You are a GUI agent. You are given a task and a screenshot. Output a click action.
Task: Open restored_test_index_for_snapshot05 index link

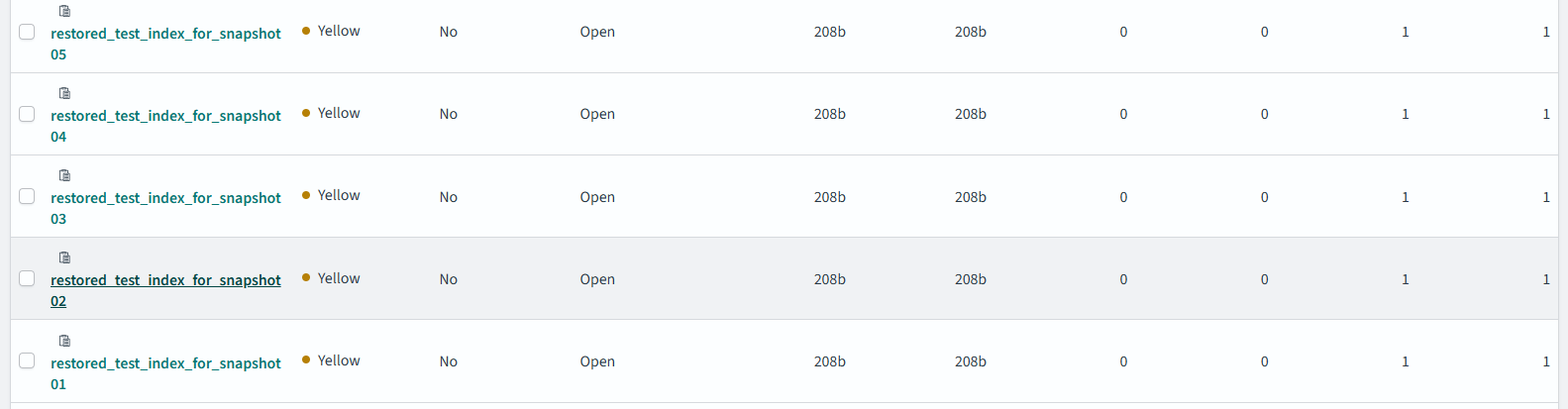tap(165, 34)
